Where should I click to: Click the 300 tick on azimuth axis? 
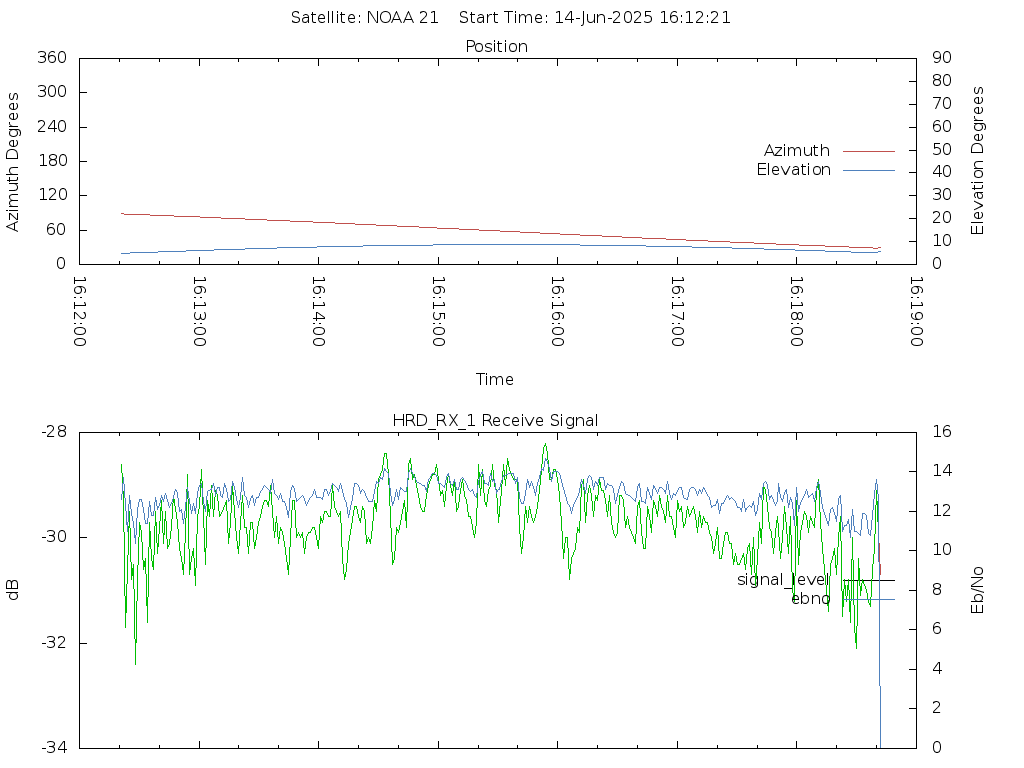pyautogui.click(x=52, y=91)
